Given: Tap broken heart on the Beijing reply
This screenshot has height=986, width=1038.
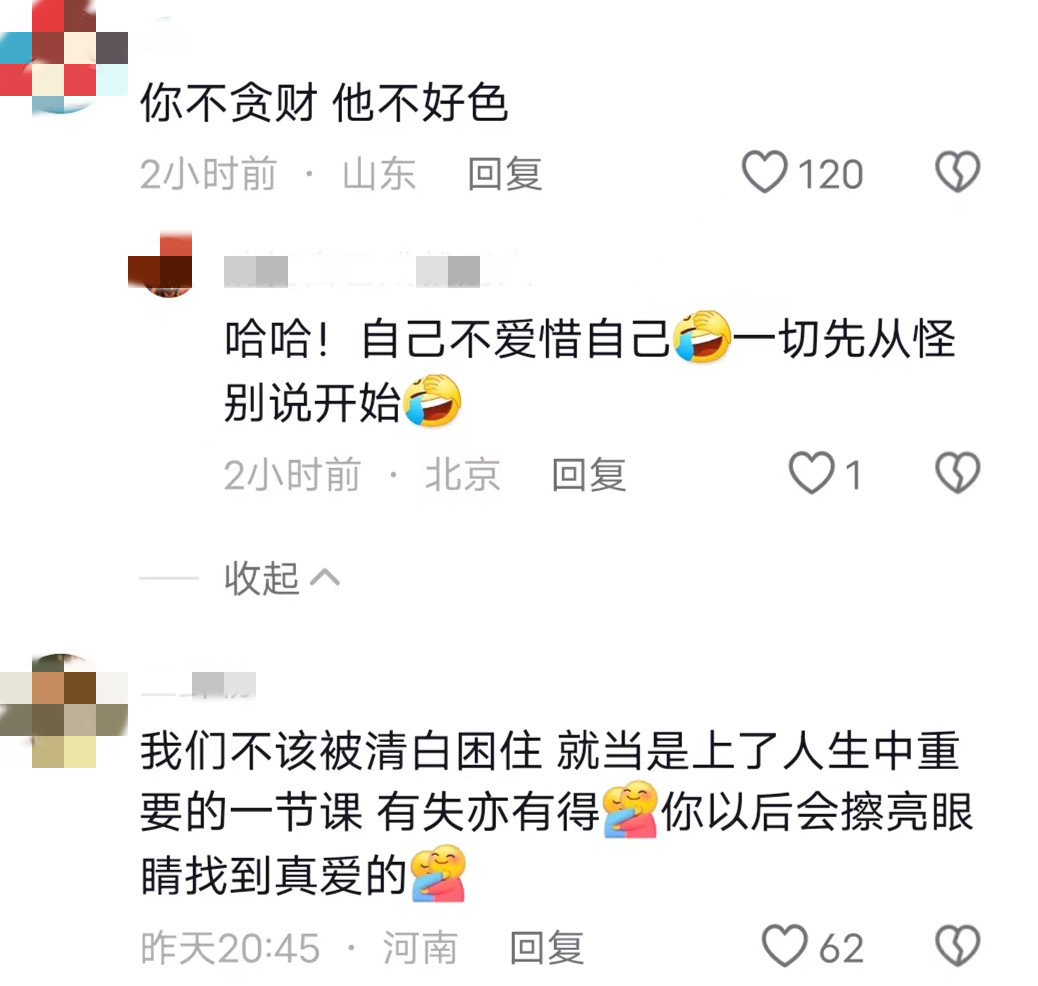Looking at the screenshot, I should coord(957,473).
